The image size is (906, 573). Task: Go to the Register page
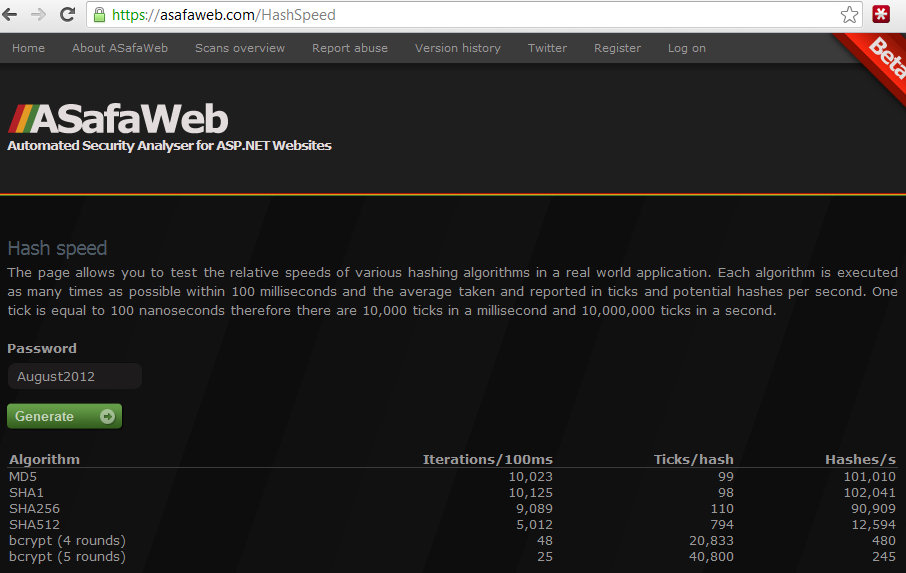(617, 48)
